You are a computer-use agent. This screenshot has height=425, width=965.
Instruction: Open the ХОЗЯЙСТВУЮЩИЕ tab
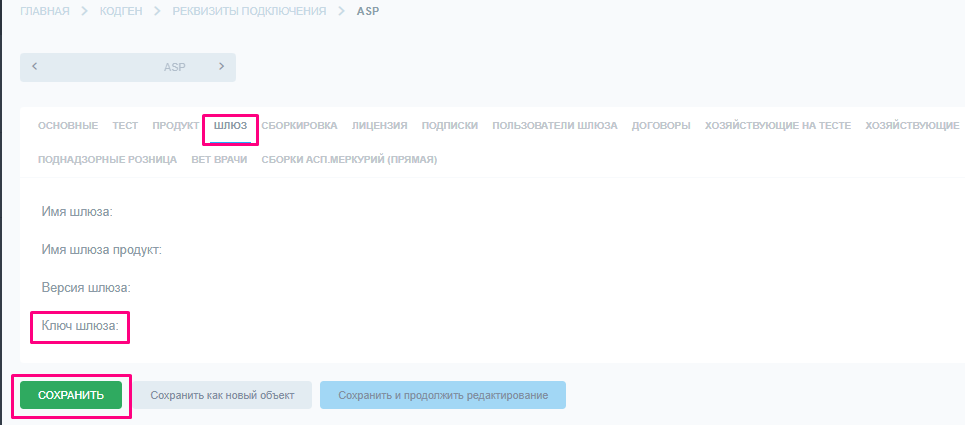pos(912,125)
